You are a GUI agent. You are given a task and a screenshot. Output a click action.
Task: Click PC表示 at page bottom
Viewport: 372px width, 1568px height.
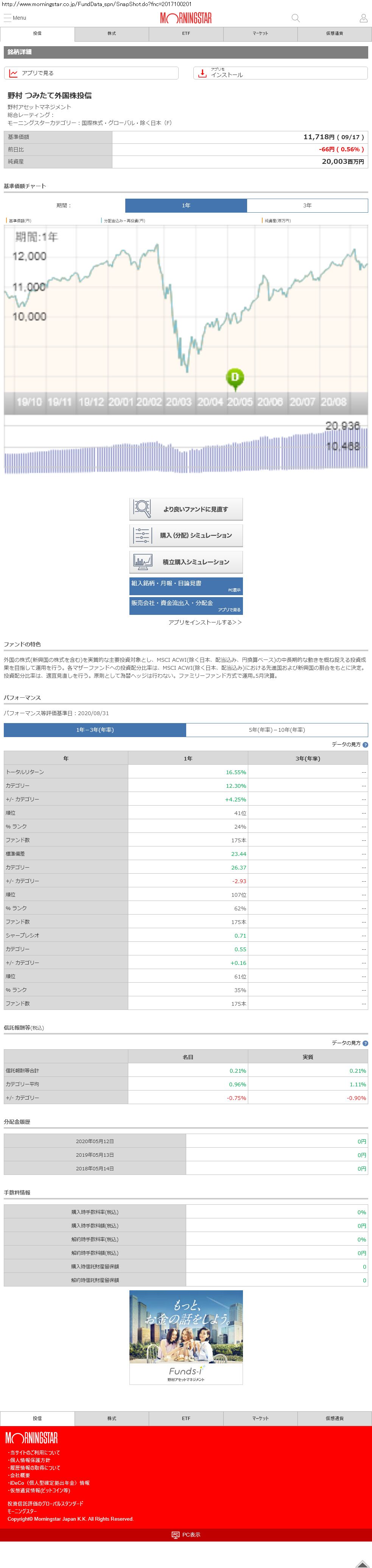pos(186,1535)
